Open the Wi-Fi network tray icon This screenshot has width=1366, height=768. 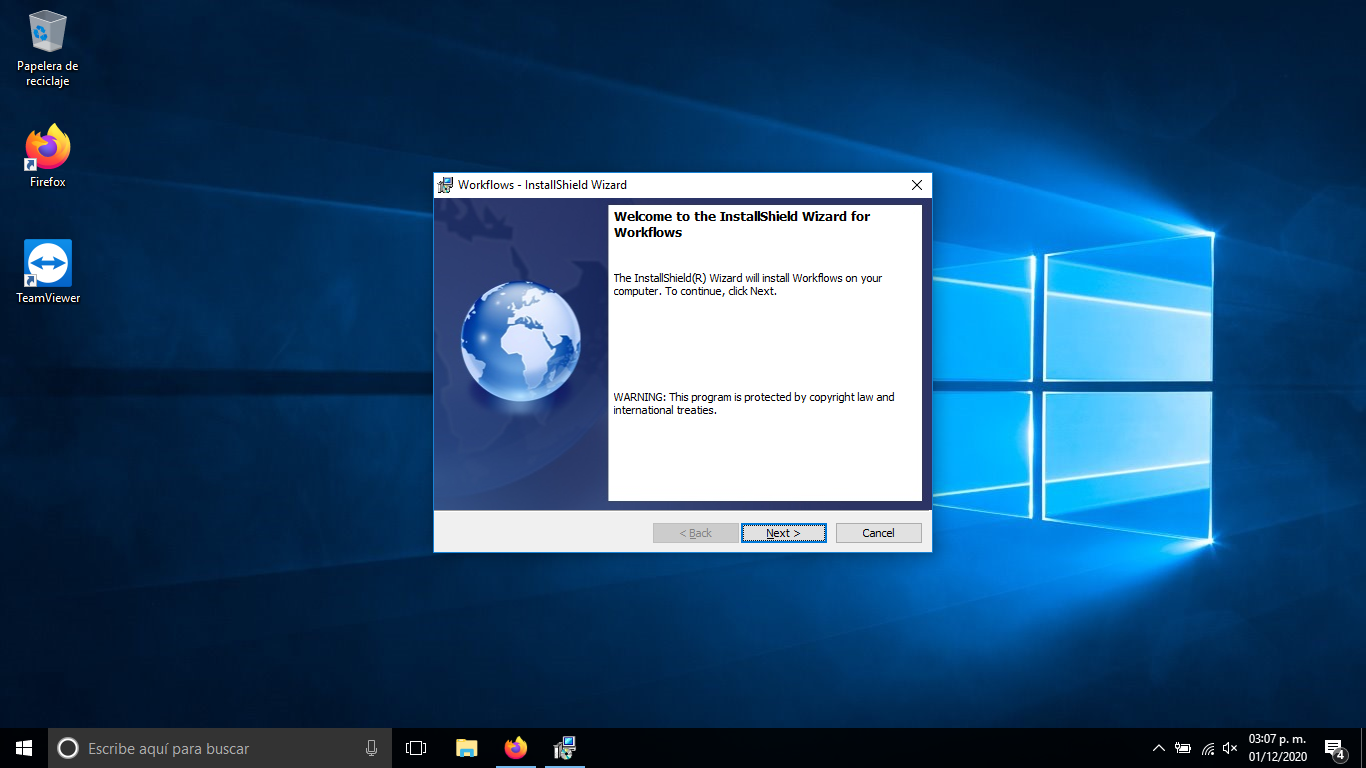(x=1207, y=748)
